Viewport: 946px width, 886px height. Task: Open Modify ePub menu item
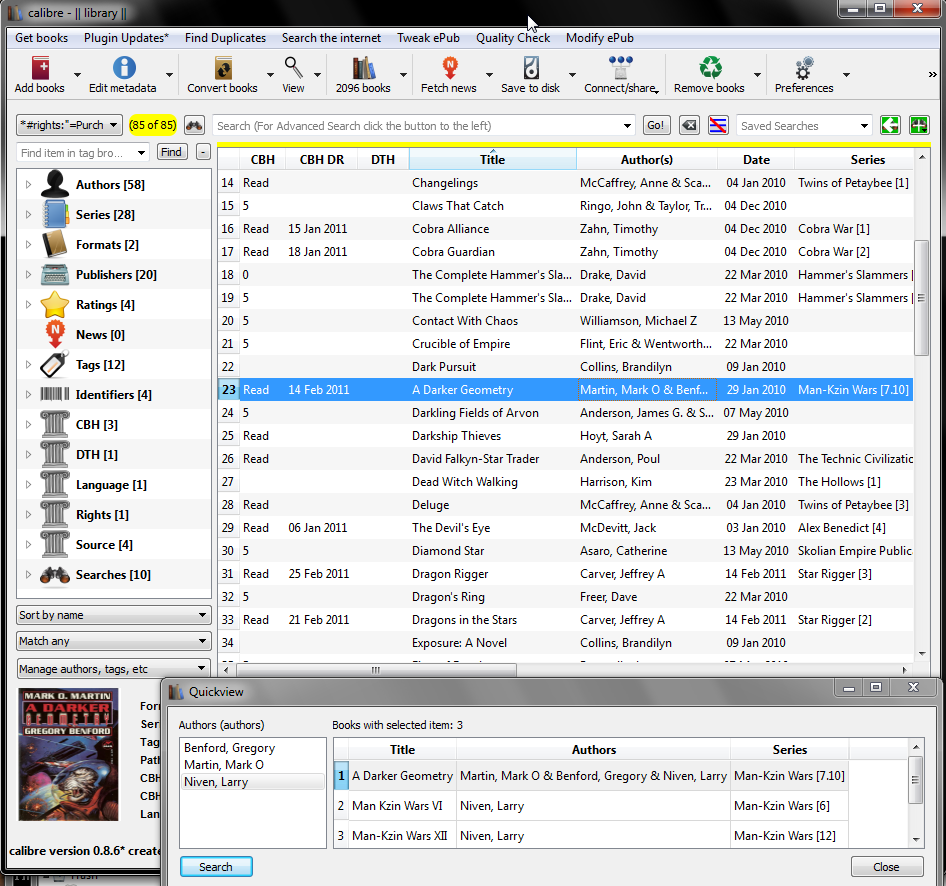[x=600, y=37]
